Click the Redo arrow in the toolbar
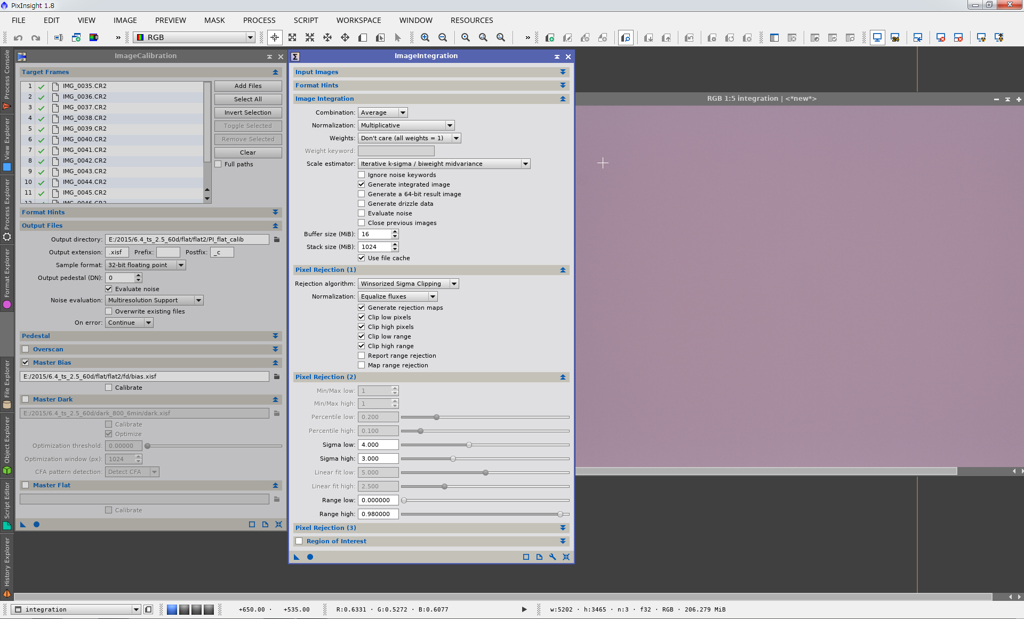 pos(36,38)
